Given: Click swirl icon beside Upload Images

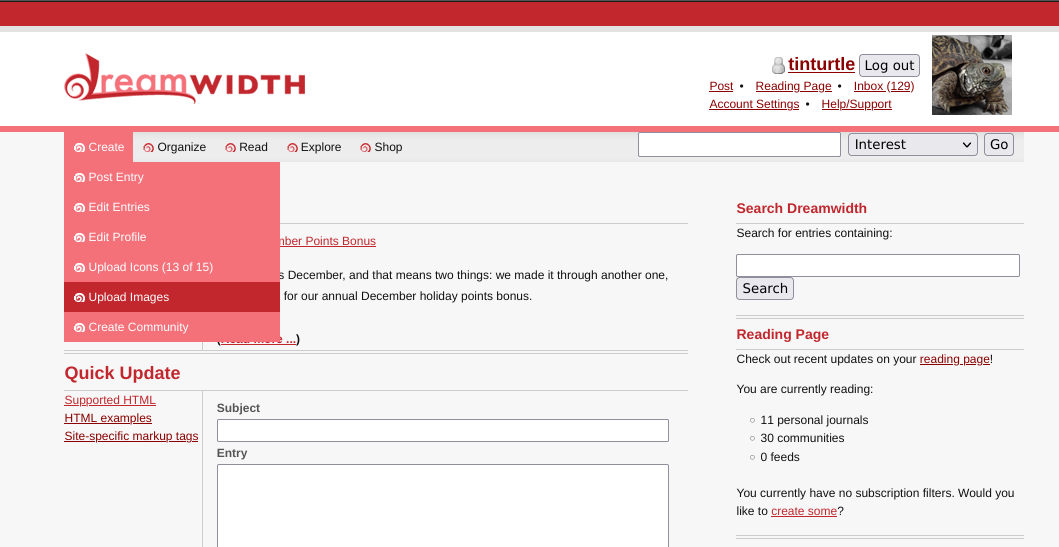Looking at the screenshot, I should pyautogui.click(x=80, y=298).
